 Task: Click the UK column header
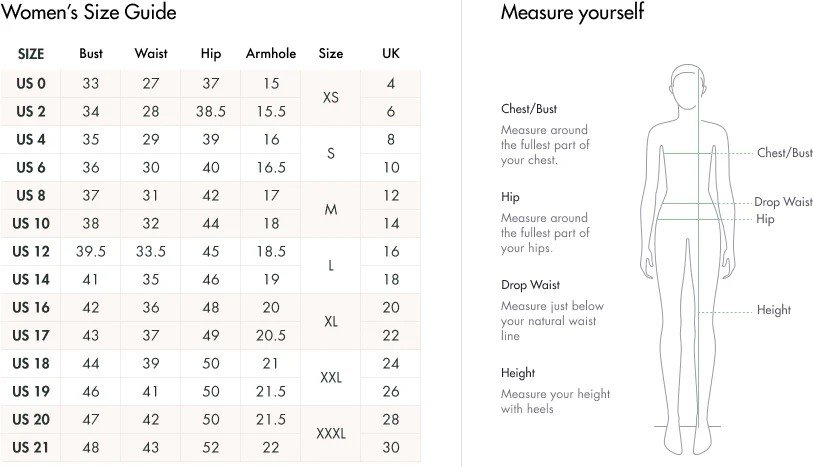click(x=391, y=54)
